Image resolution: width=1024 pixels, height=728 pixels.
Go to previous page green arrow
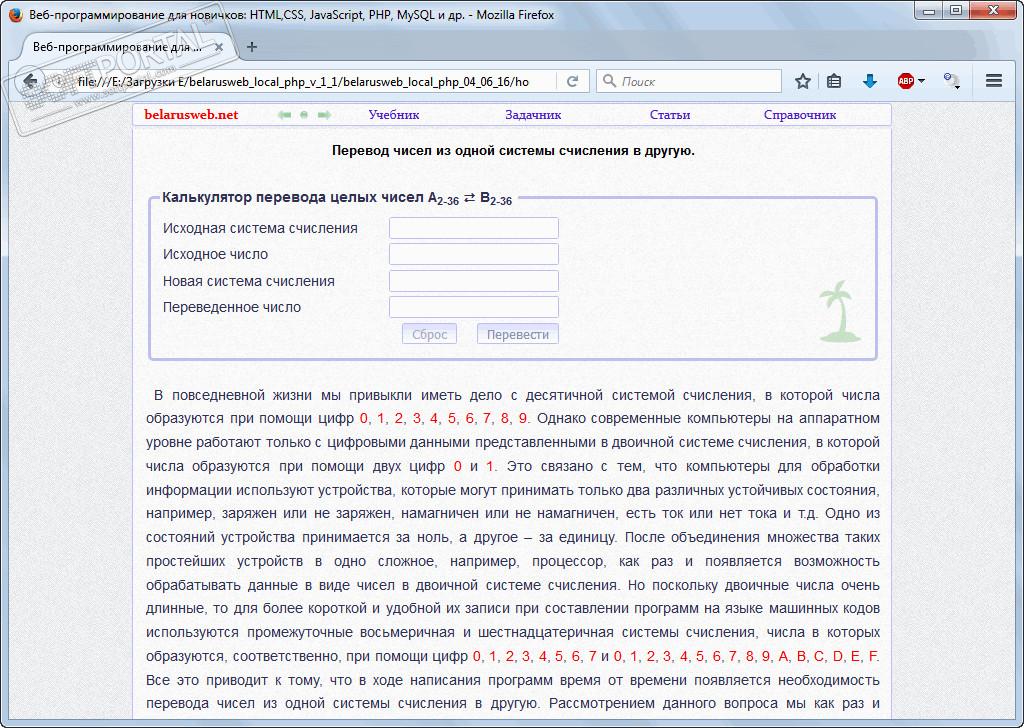coord(284,115)
